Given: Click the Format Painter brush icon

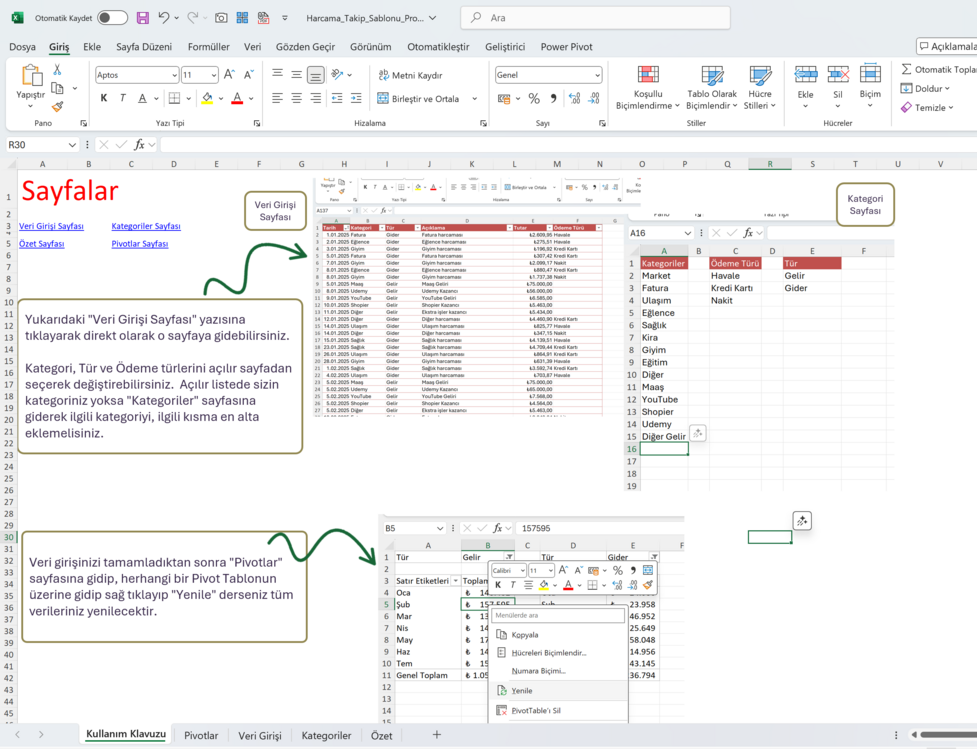Looking at the screenshot, I should tap(57, 107).
